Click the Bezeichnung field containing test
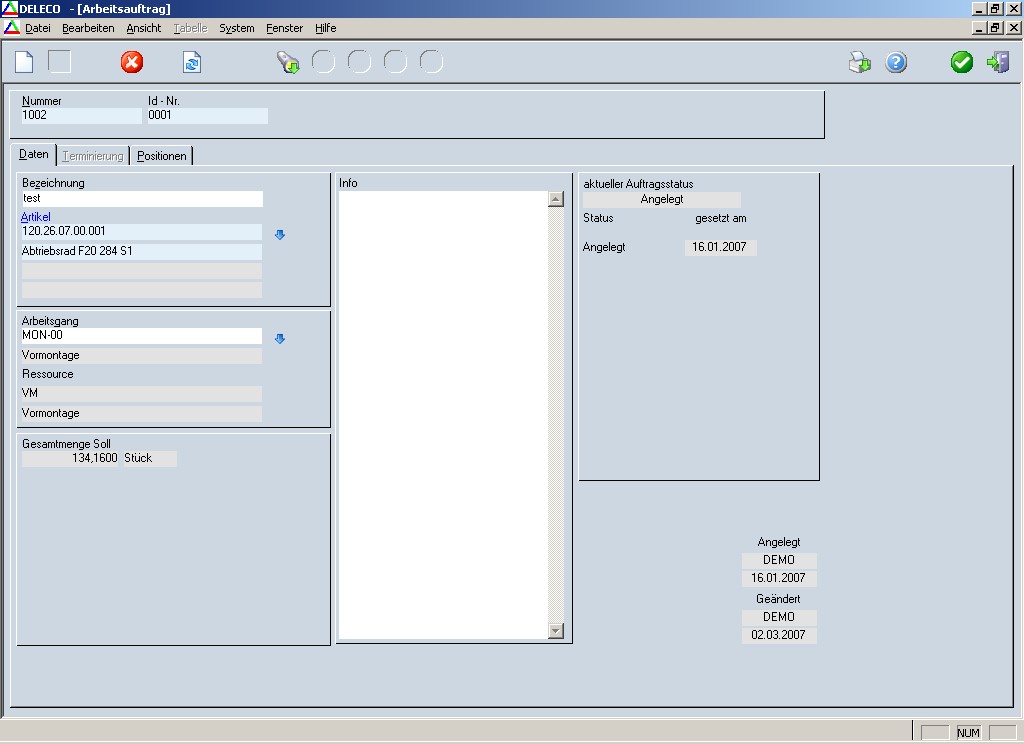Screen dimensions: 1024x744 pos(141,199)
